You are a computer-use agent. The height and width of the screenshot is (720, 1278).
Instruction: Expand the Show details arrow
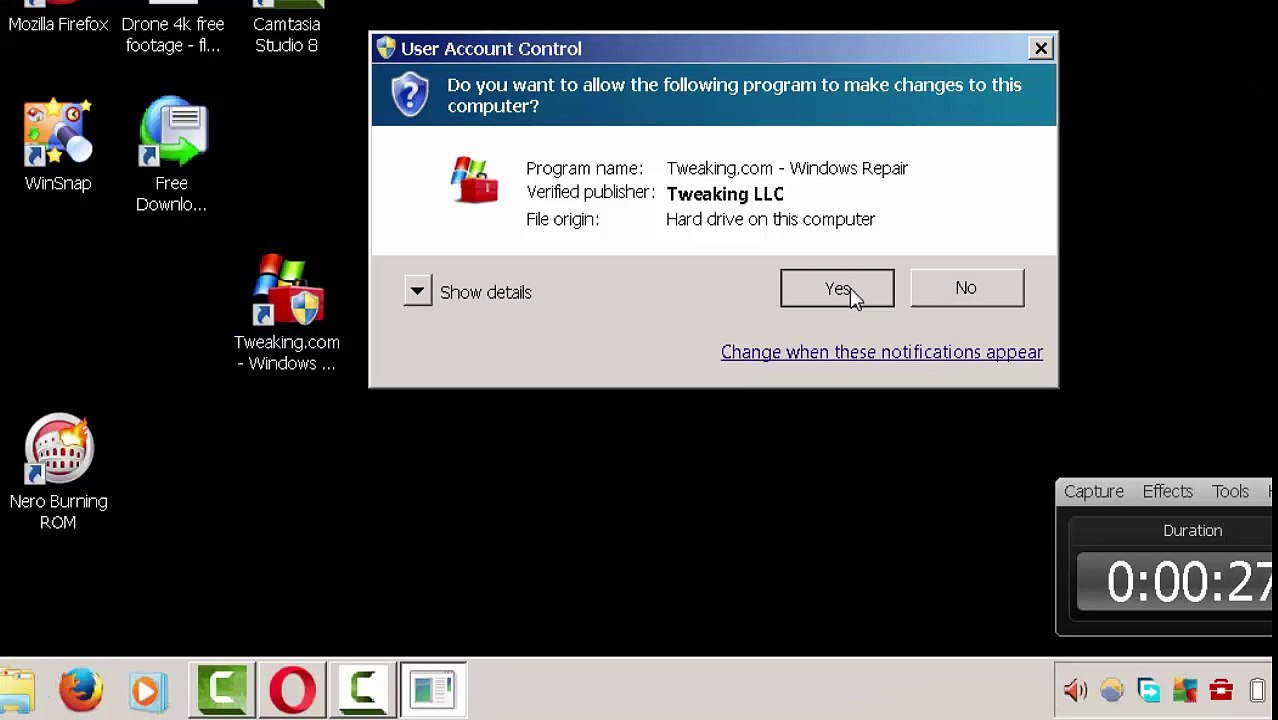click(x=417, y=291)
